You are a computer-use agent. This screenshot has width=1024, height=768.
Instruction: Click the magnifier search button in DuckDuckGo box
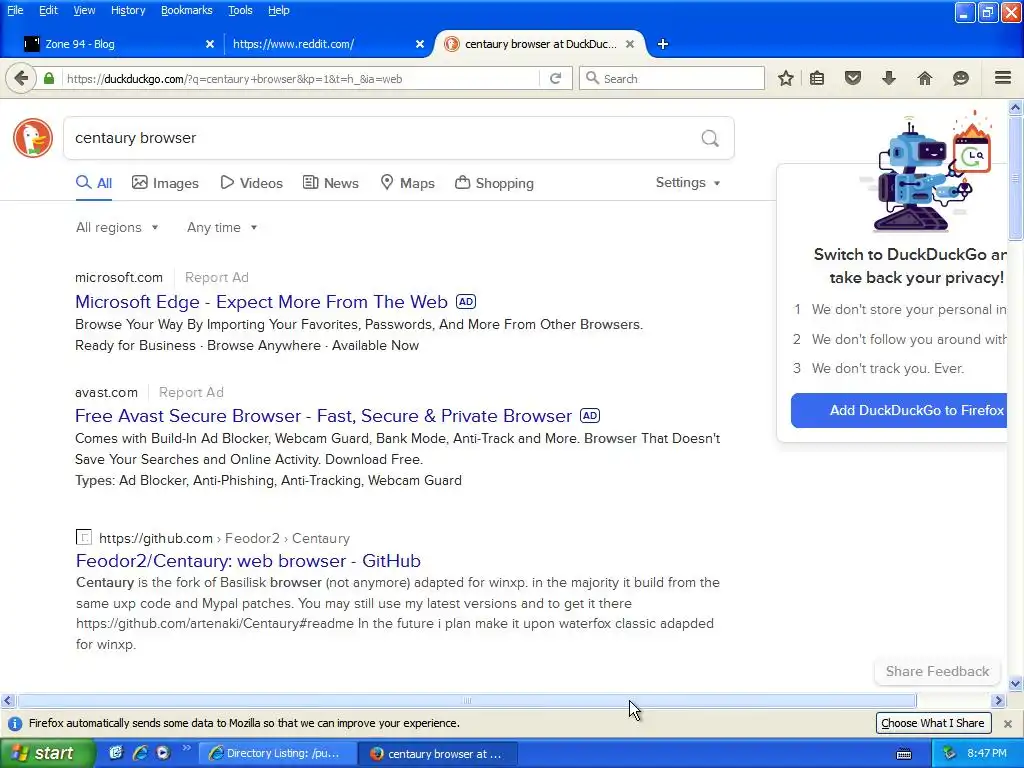click(x=710, y=138)
